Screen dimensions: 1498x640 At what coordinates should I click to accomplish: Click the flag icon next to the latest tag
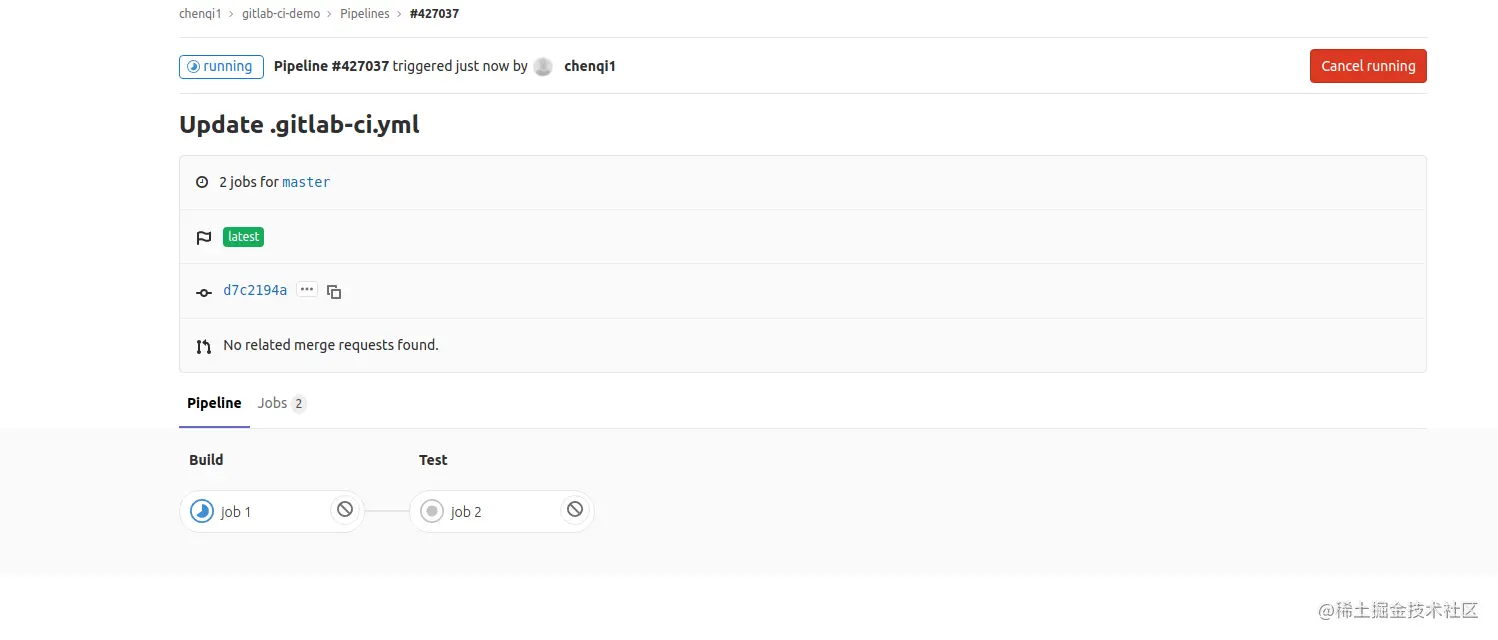point(203,237)
